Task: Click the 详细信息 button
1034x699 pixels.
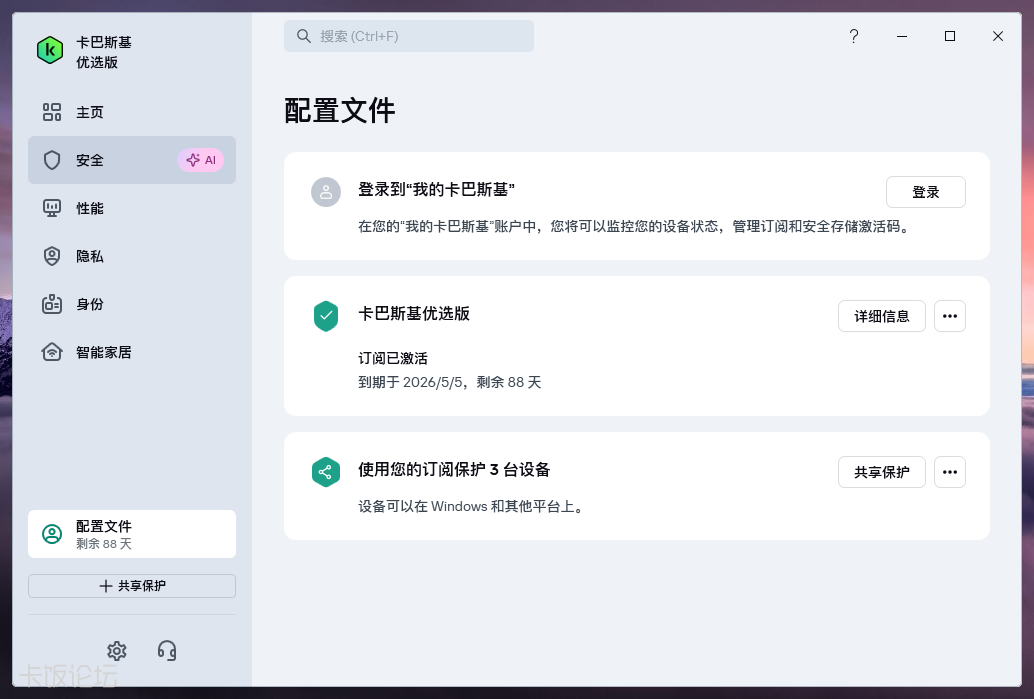Action: [881, 316]
